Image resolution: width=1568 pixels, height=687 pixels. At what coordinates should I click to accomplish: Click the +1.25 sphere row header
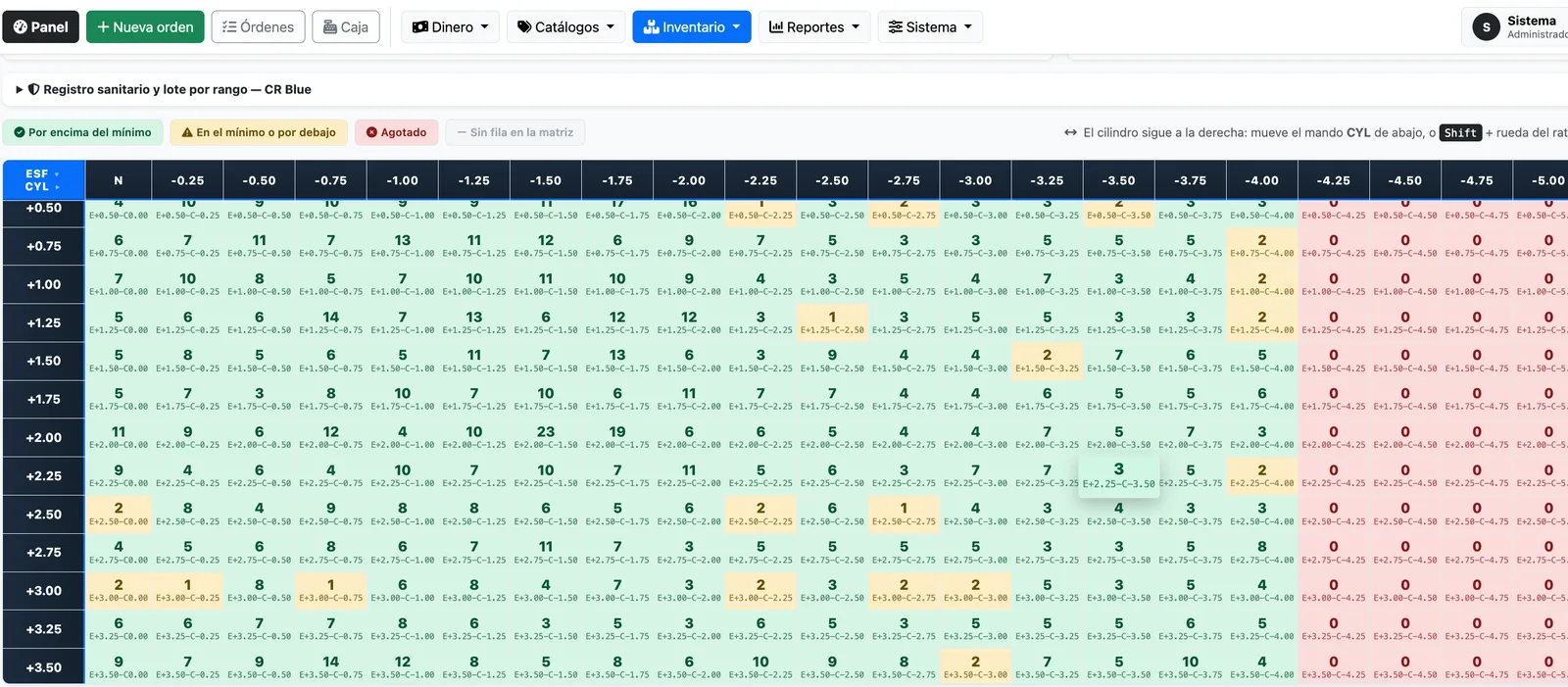[x=43, y=323]
